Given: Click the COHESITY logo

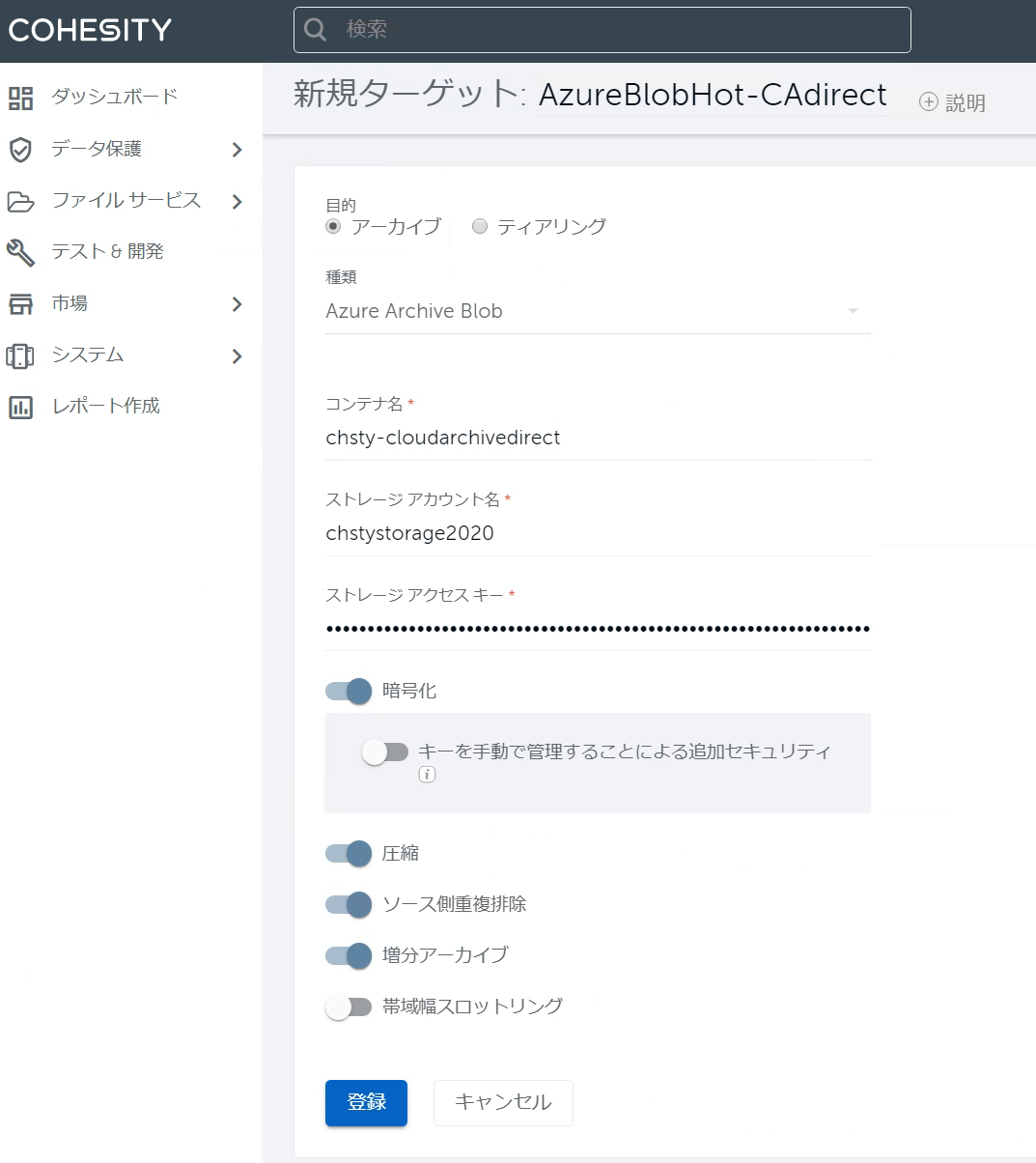Looking at the screenshot, I should tap(90, 30).
